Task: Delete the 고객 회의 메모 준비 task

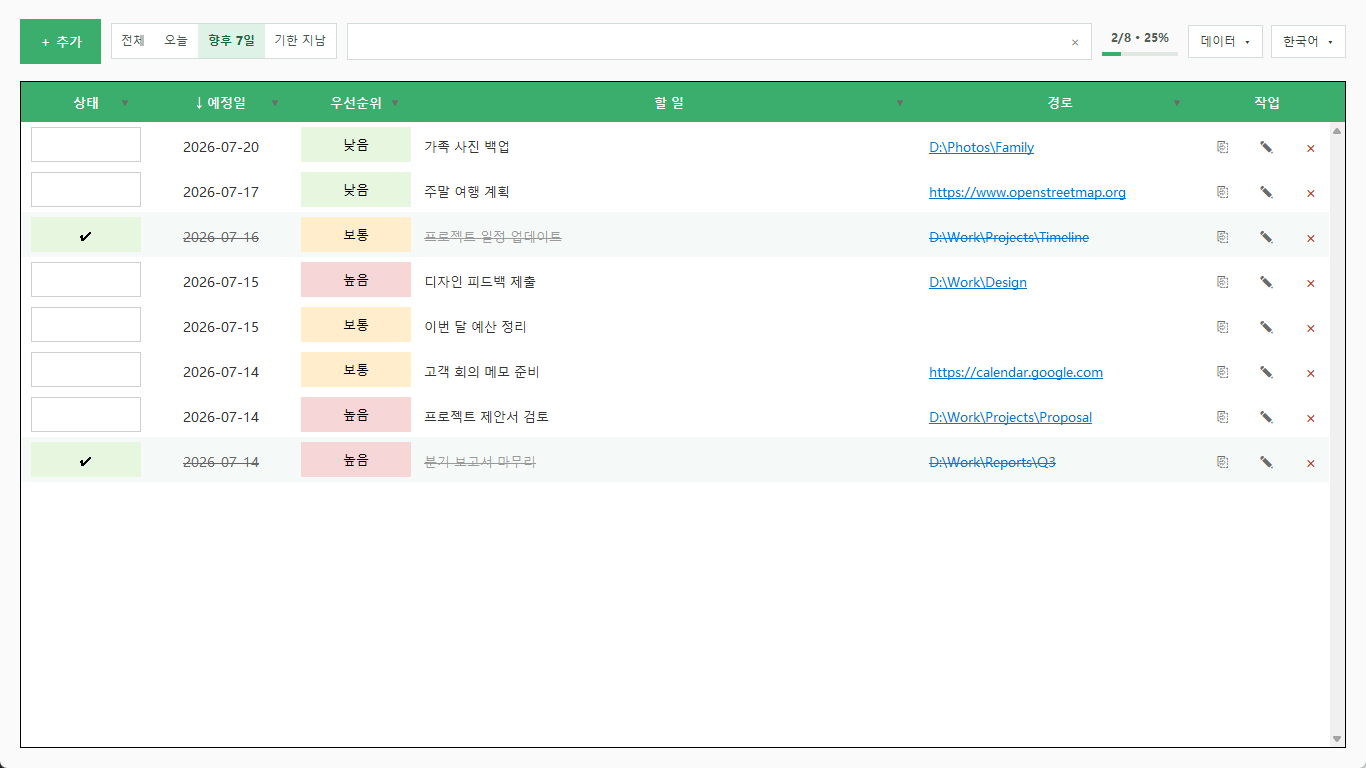Action: 1311,373
